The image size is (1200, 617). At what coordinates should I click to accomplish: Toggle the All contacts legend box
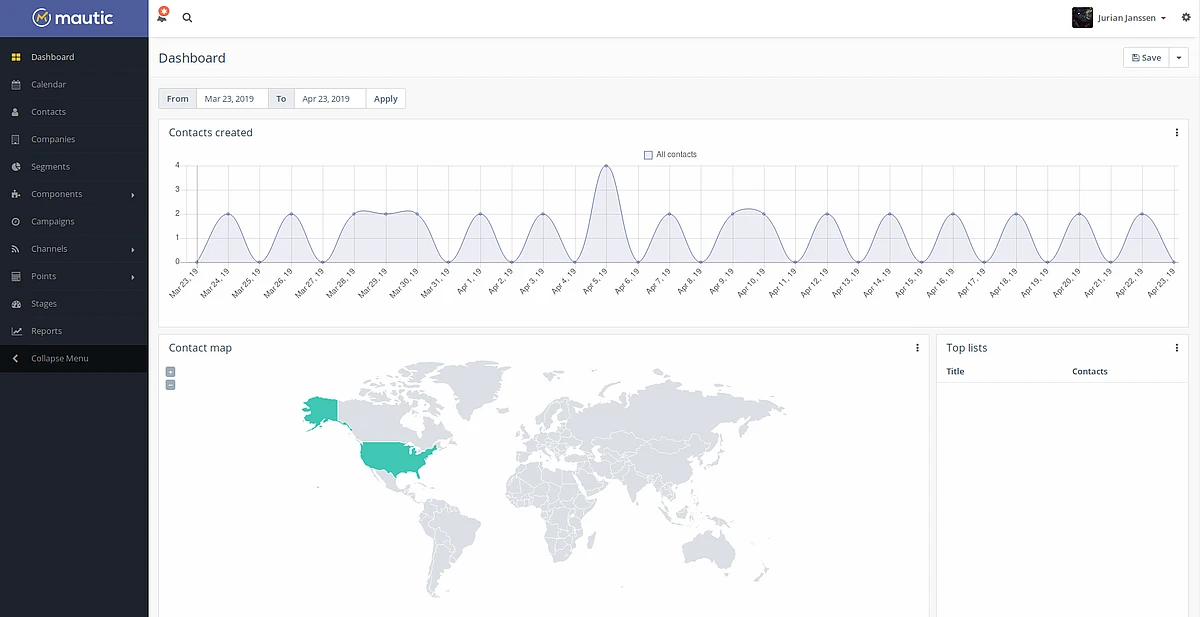click(648, 155)
